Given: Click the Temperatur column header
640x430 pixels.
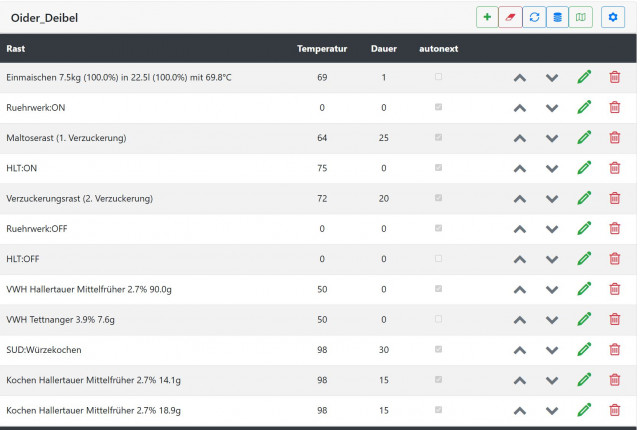Looking at the screenshot, I should 322,48.
